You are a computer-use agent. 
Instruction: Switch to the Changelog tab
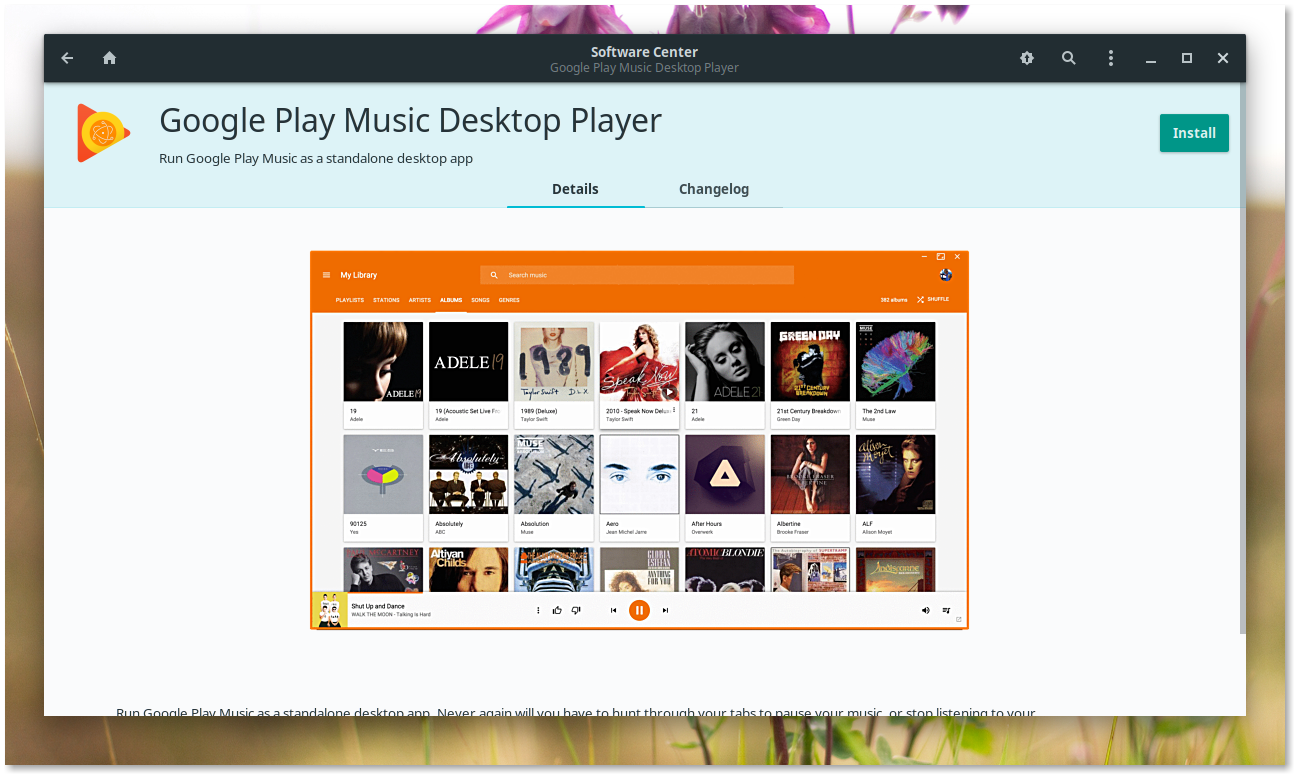point(714,189)
